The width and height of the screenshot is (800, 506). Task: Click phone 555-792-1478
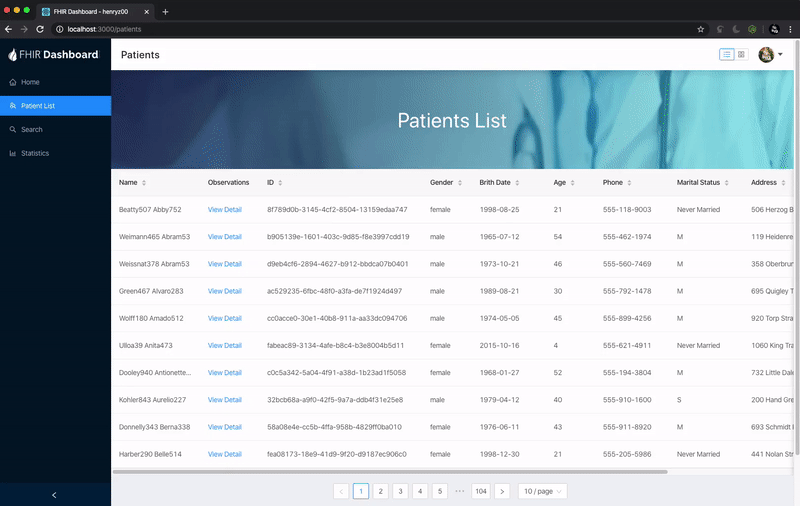coord(627,291)
